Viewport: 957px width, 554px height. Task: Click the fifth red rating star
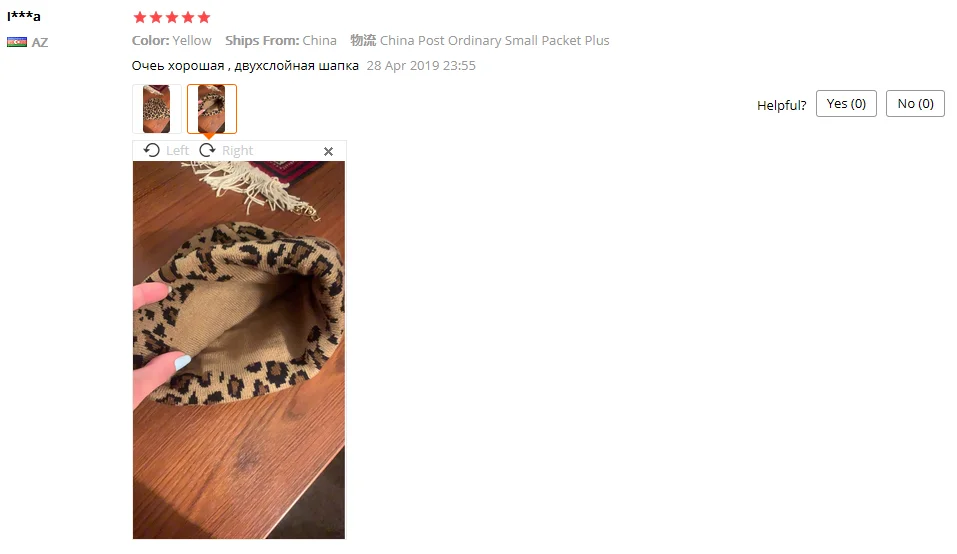coord(204,17)
